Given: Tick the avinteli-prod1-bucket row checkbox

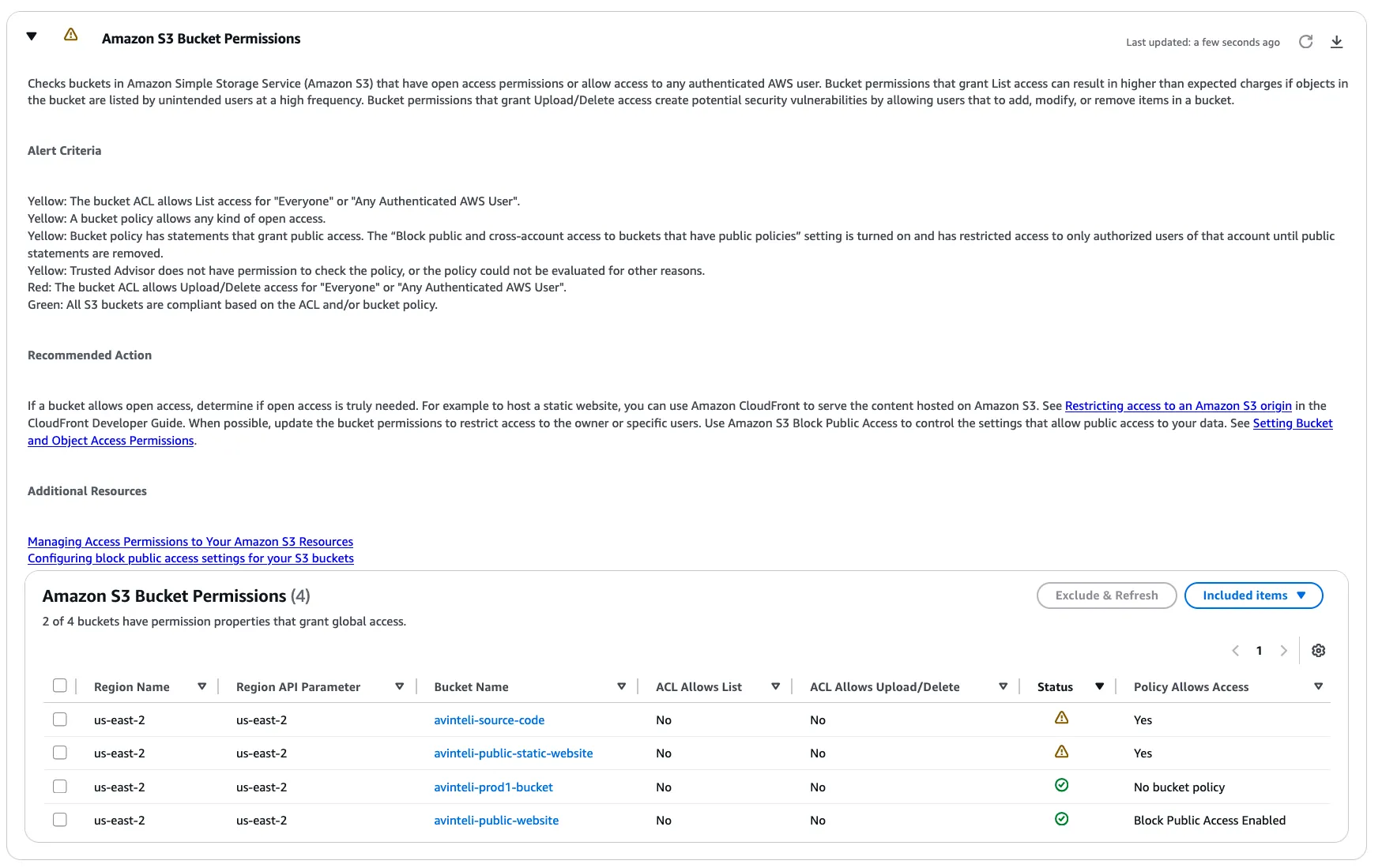Looking at the screenshot, I should point(60,787).
